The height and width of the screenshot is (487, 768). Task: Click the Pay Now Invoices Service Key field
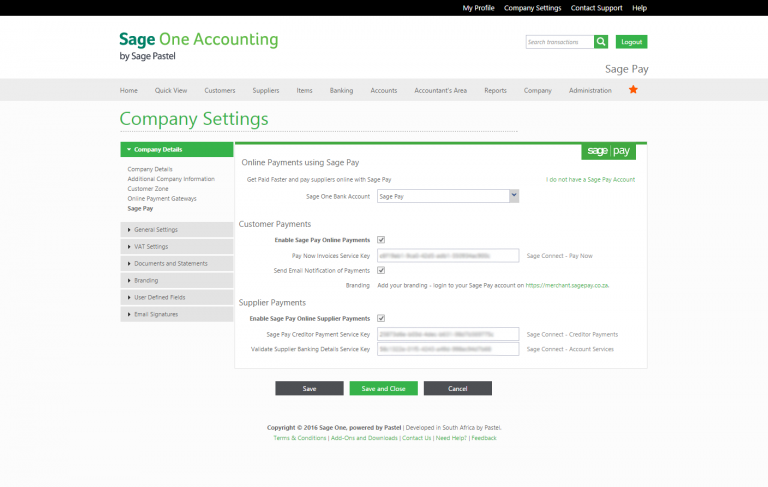point(448,255)
